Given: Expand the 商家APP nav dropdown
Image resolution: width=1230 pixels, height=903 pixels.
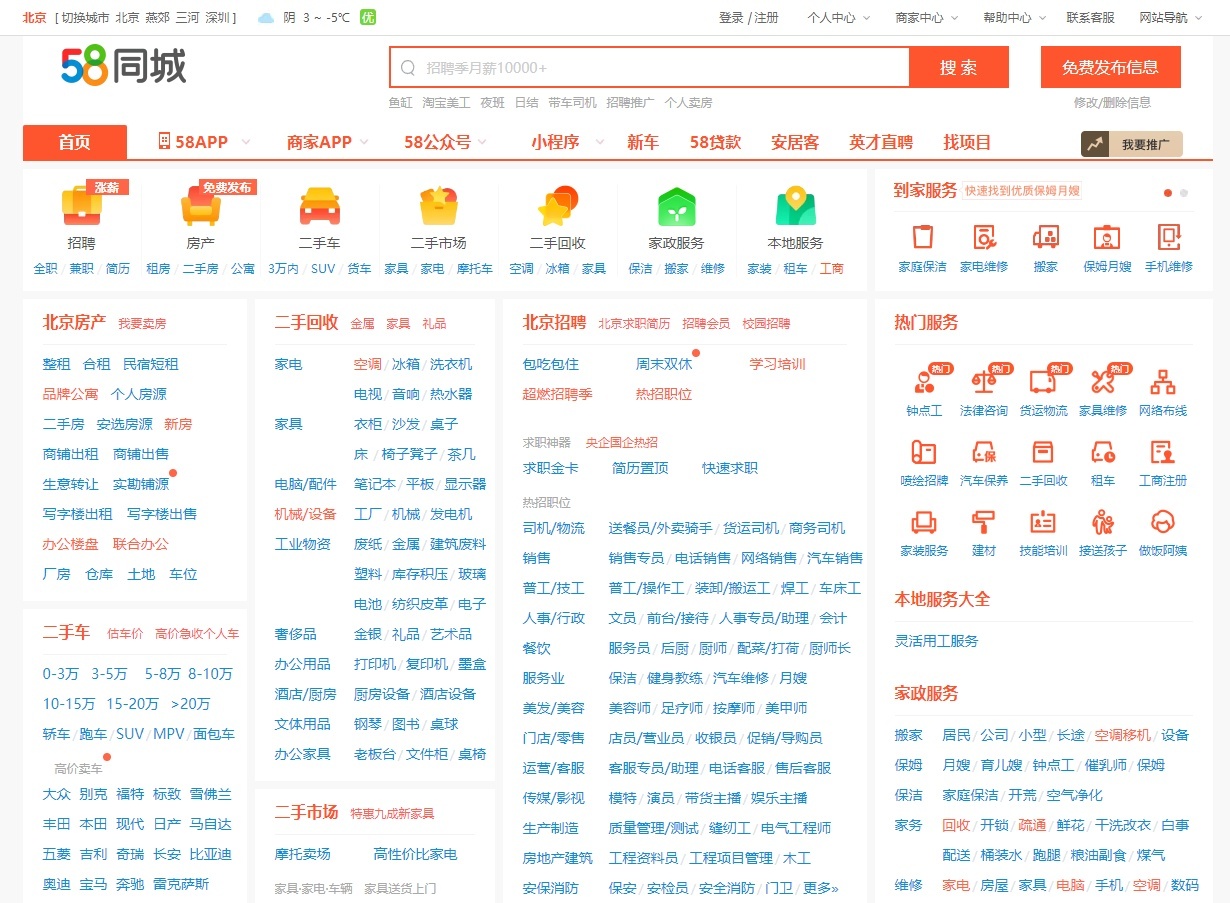Looking at the screenshot, I should [328, 142].
